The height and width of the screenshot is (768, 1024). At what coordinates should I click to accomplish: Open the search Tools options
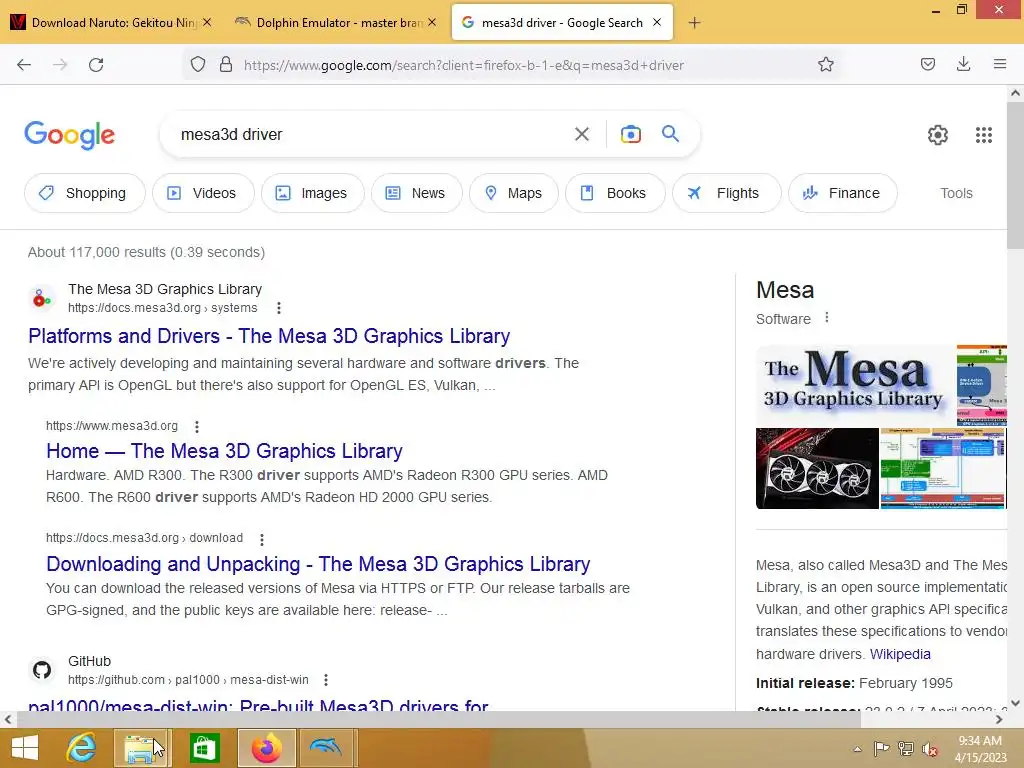pos(956,193)
